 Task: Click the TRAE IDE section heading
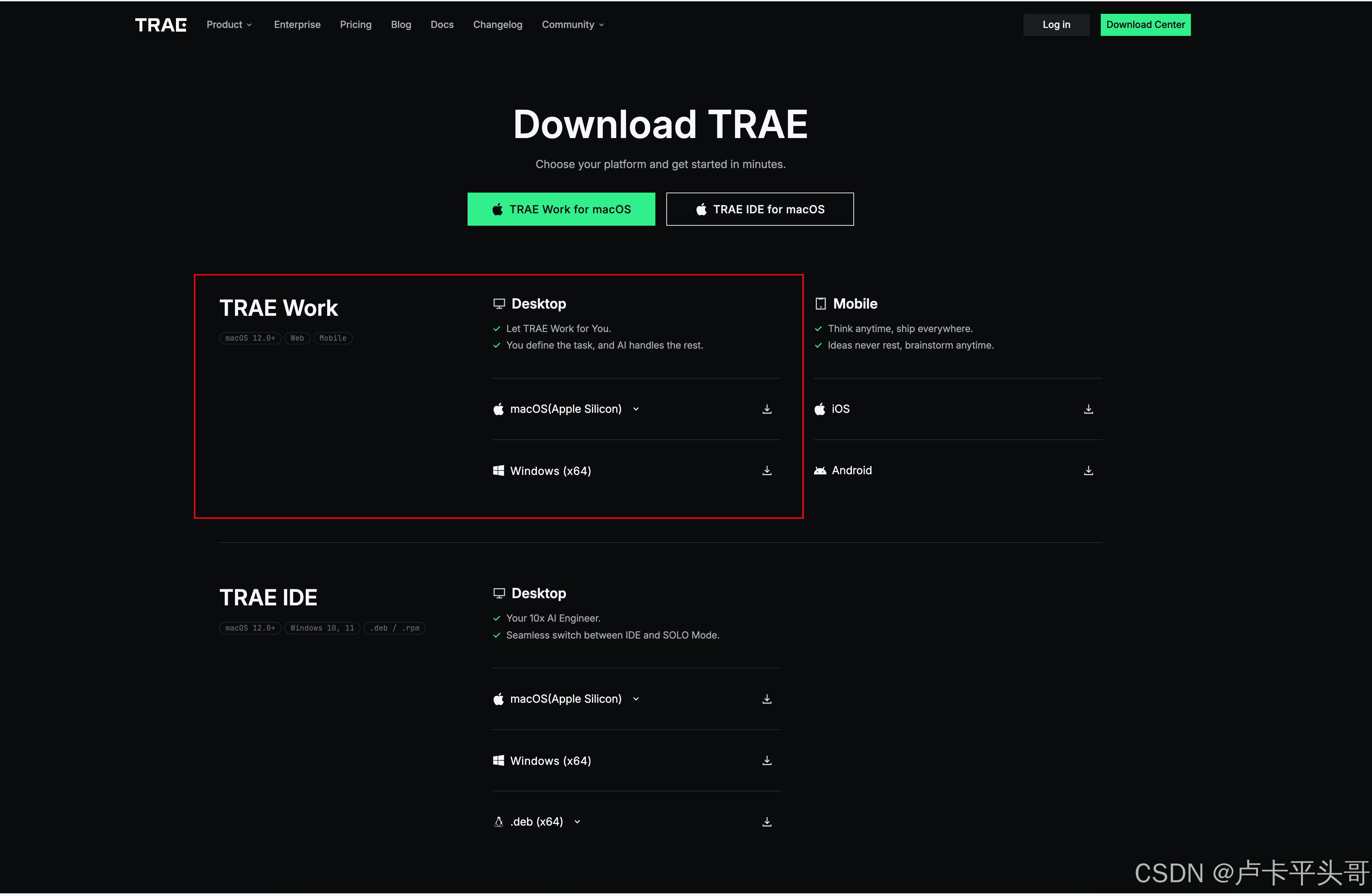pos(268,598)
